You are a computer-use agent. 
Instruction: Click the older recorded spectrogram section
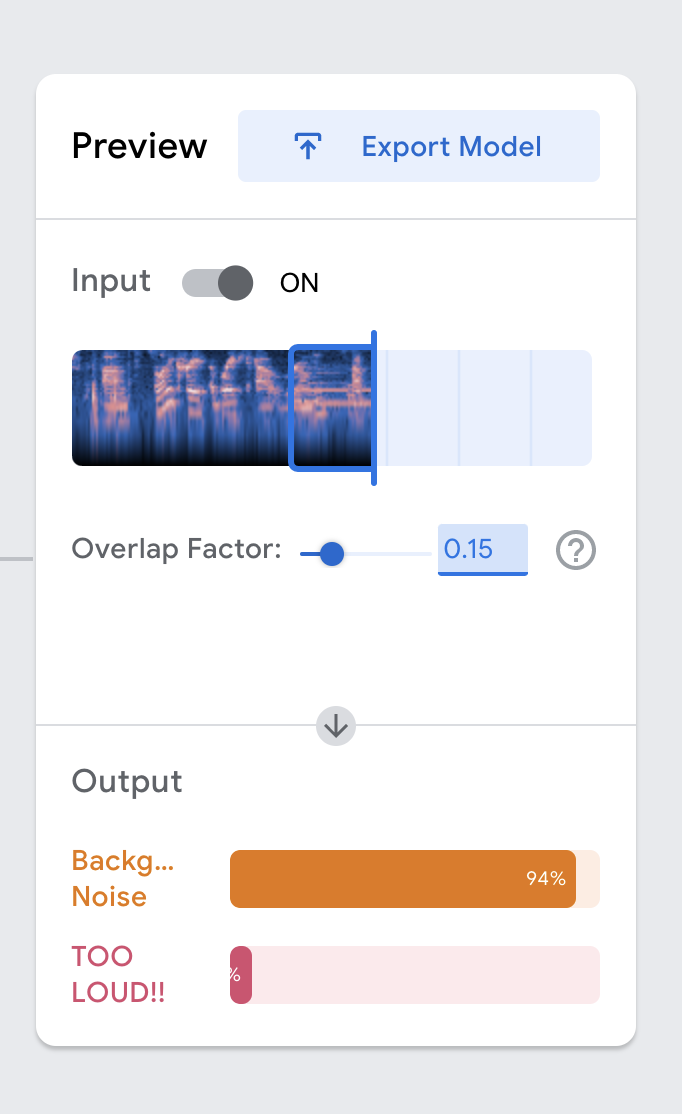[180, 408]
